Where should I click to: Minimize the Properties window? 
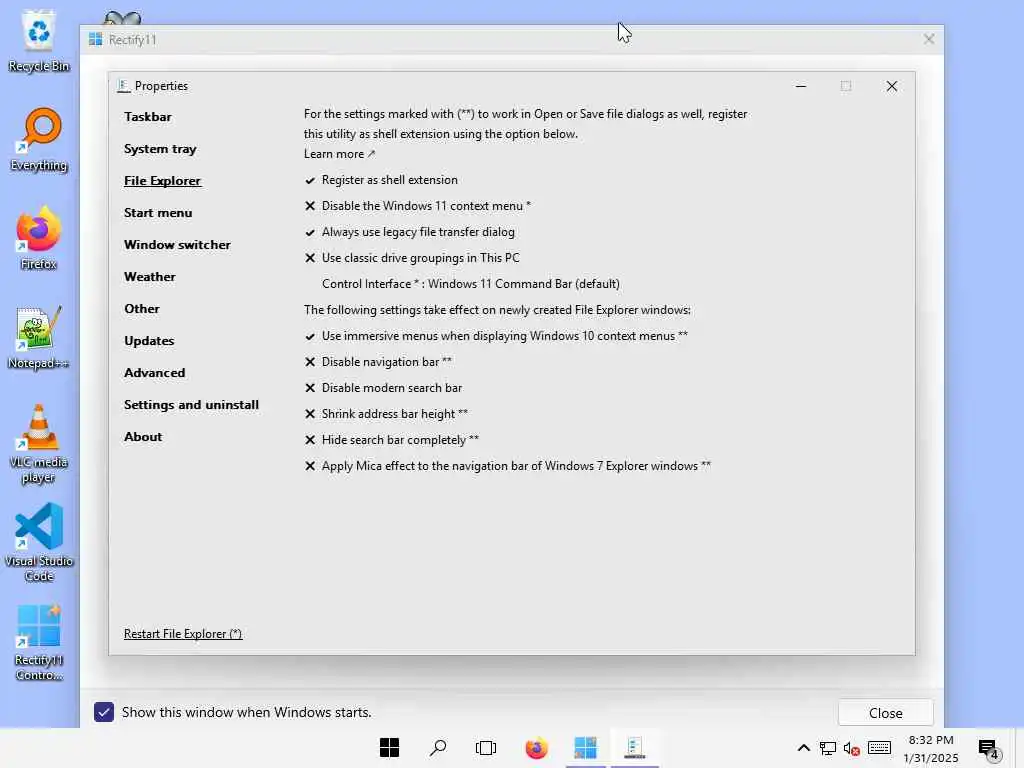(x=801, y=86)
